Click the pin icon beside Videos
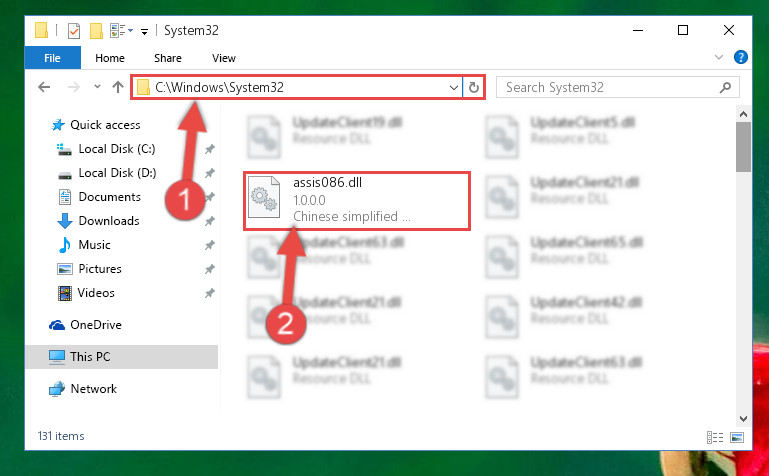769x476 pixels. [209, 293]
